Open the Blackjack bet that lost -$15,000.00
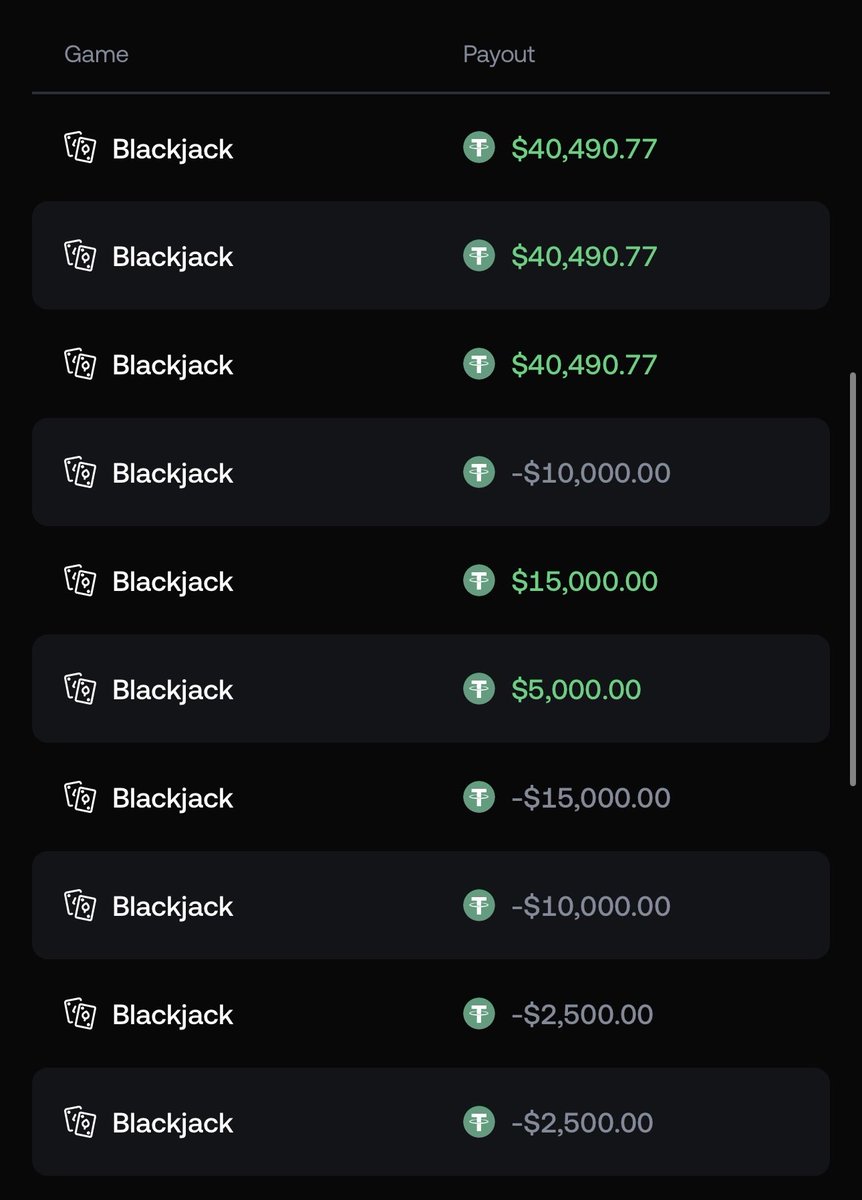This screenshot has height=1200, width=862. click(x=431, y=797)
